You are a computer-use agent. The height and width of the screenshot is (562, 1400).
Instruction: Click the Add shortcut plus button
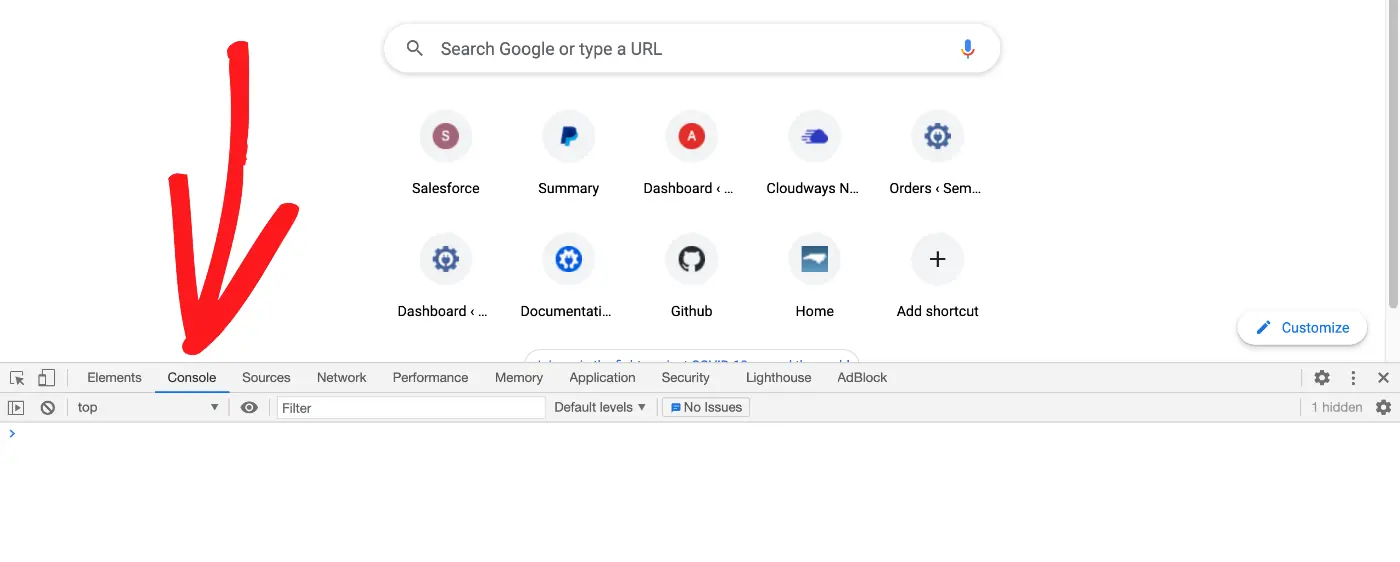point(937,260)
